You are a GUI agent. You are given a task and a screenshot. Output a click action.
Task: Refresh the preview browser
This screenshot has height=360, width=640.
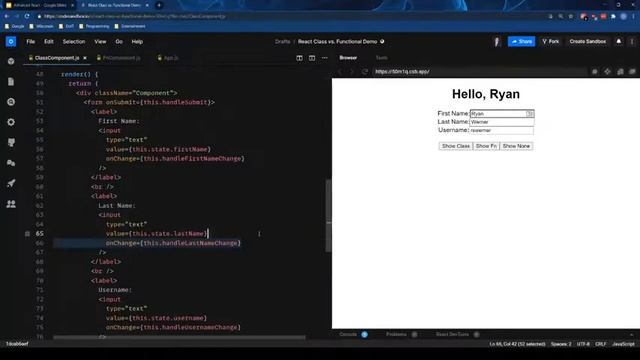click(x=364, y=71)
